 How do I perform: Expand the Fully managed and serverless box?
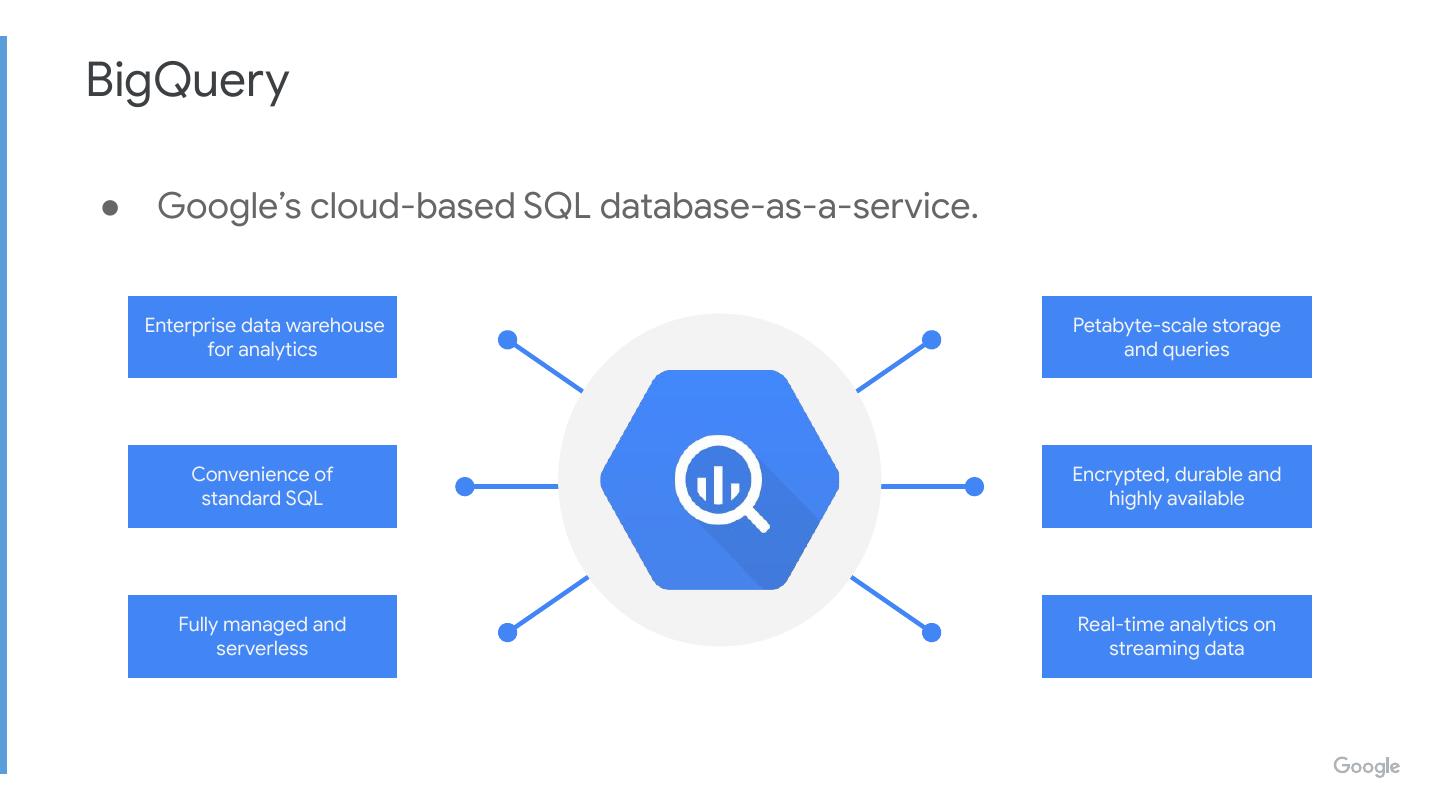click(x=262, y=636)
